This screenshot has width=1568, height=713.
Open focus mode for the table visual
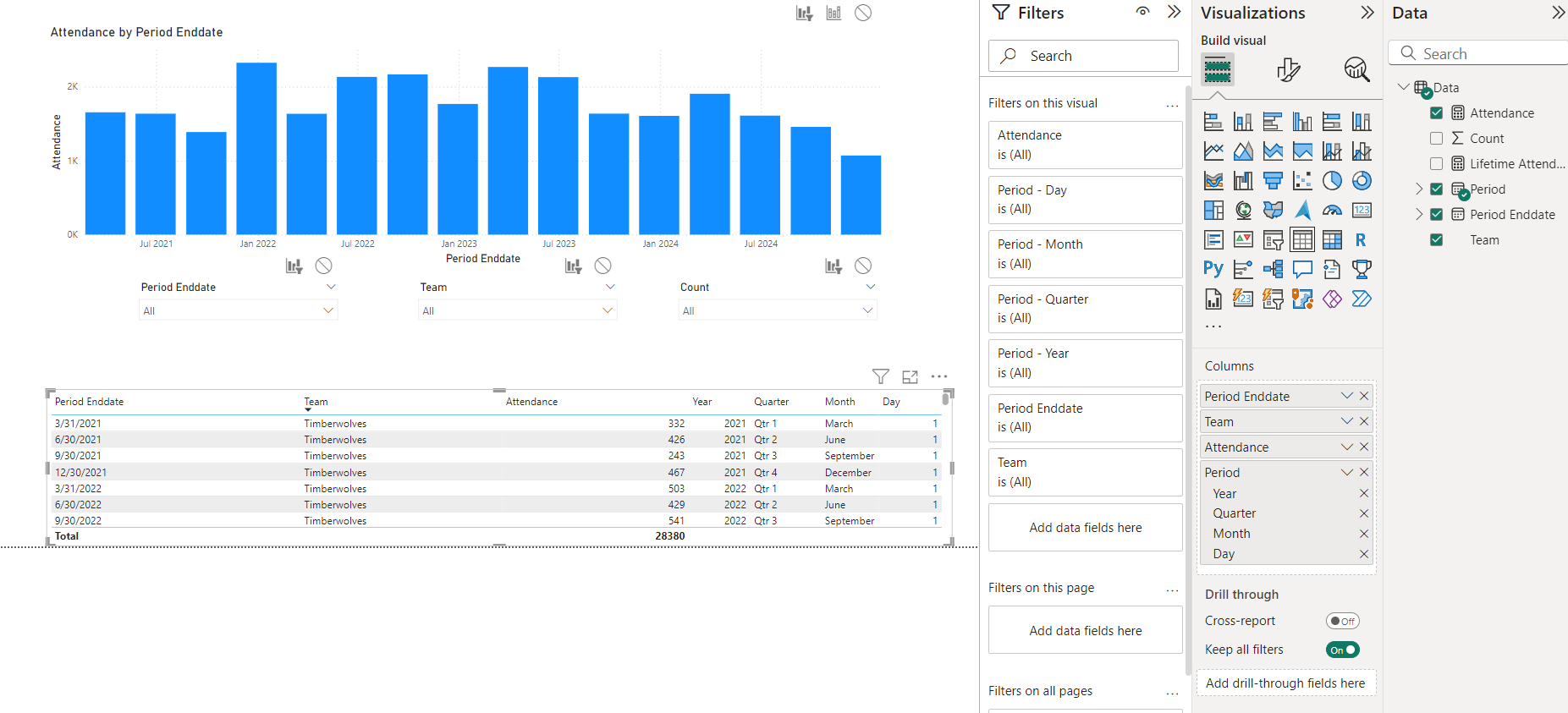click(x=911, y=376)
